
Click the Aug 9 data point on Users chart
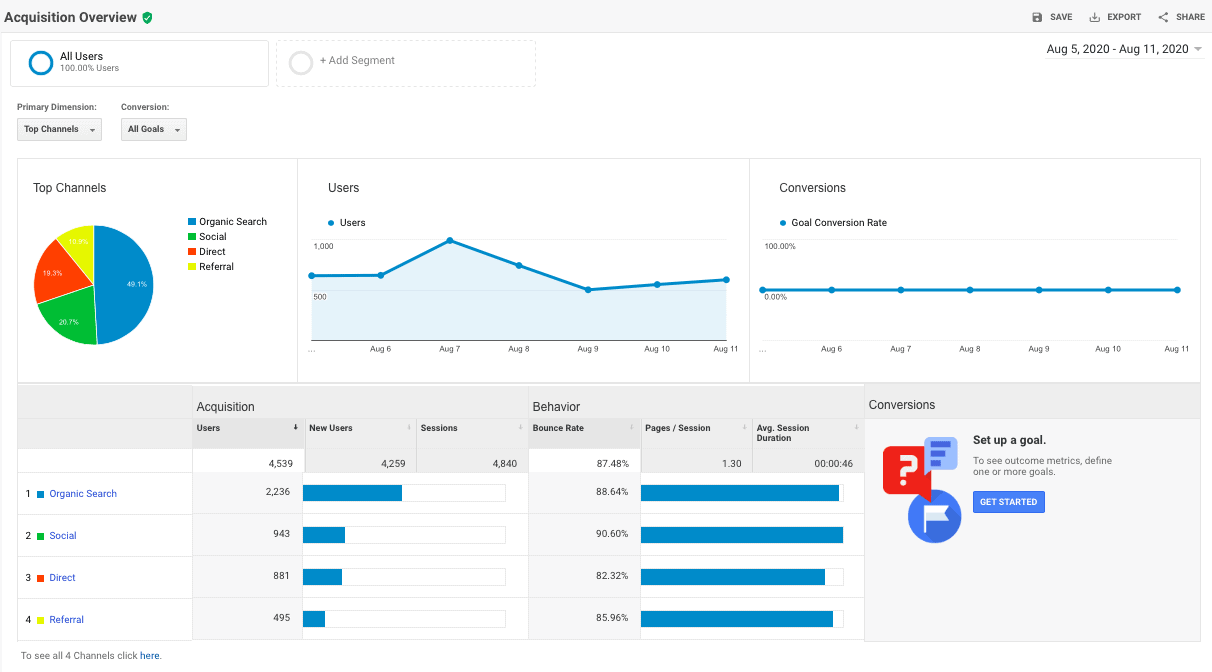(588, 290)
